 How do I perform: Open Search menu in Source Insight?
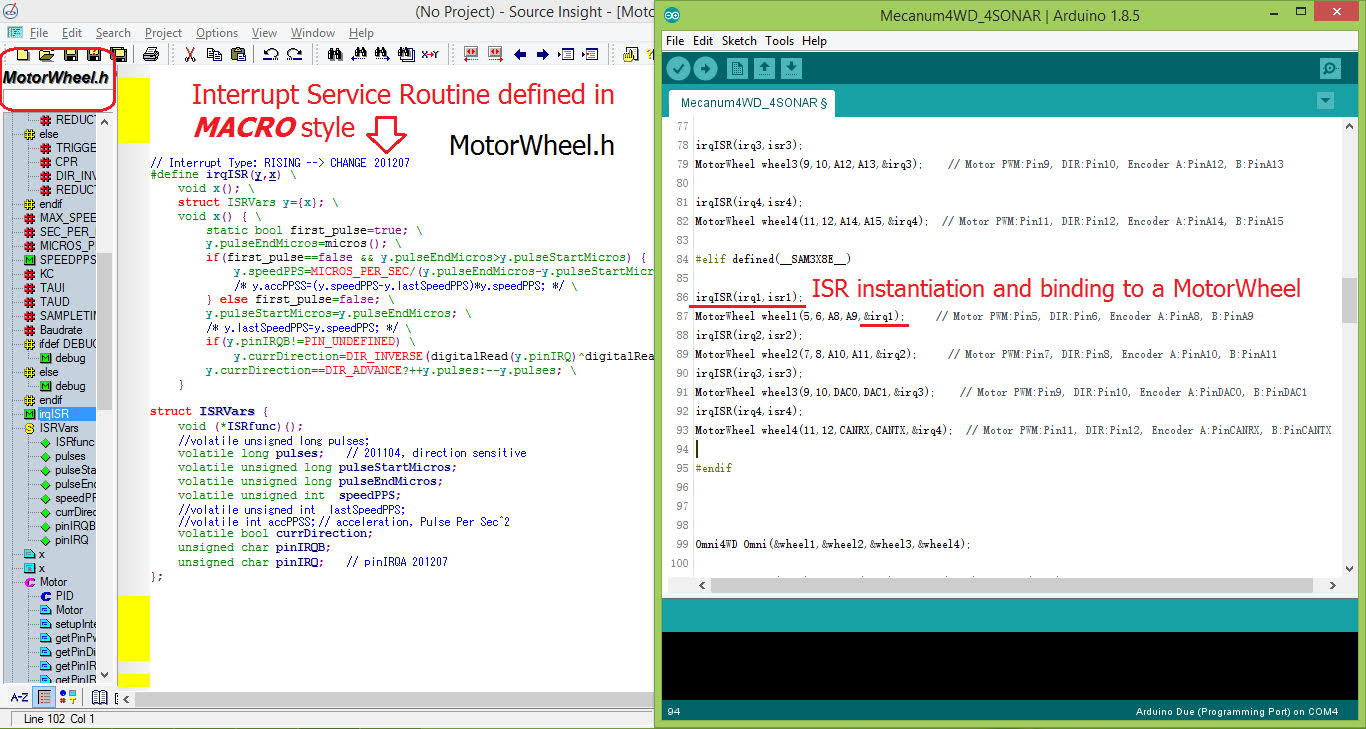[x=113, y=33]
